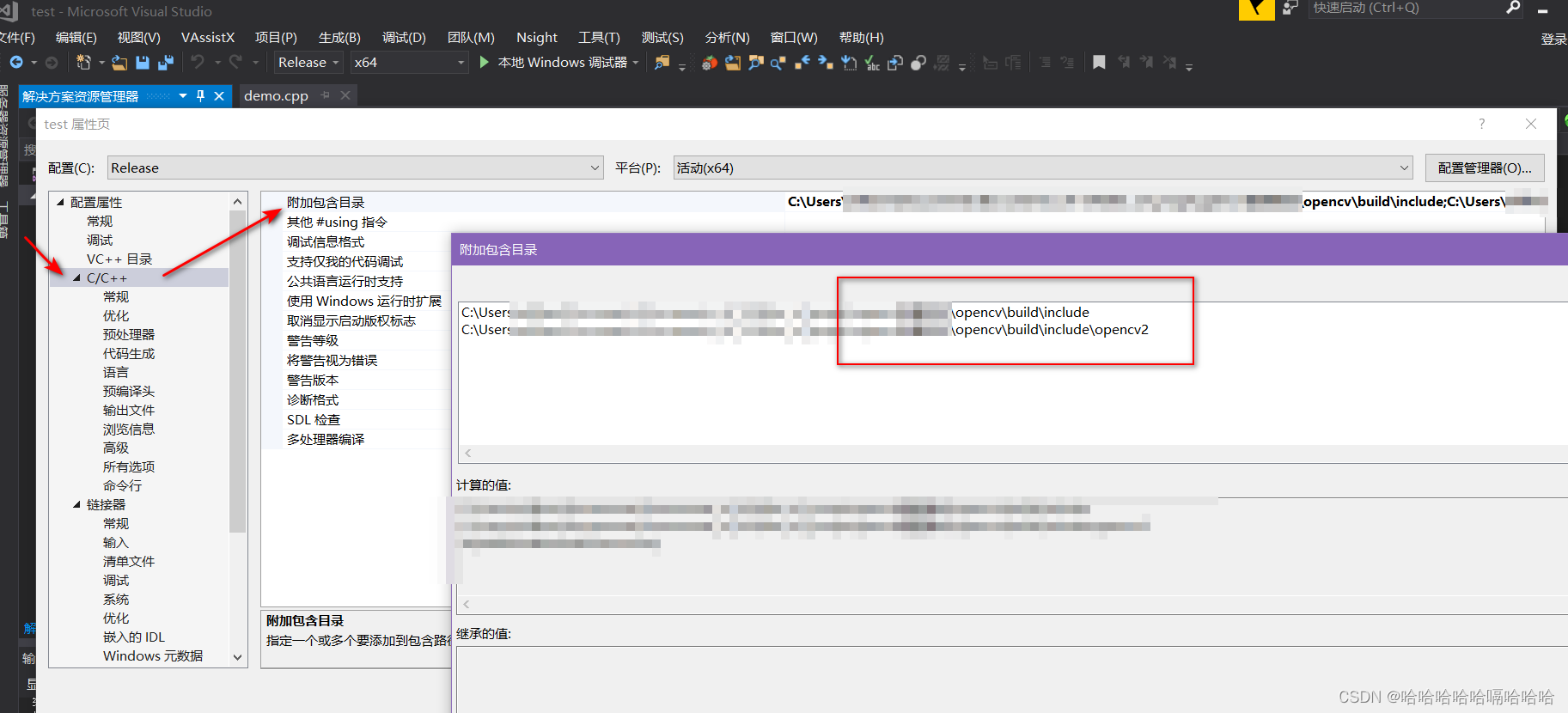
Task: Click the navigate backward arrow icon
Action: [x=15, y=62]
